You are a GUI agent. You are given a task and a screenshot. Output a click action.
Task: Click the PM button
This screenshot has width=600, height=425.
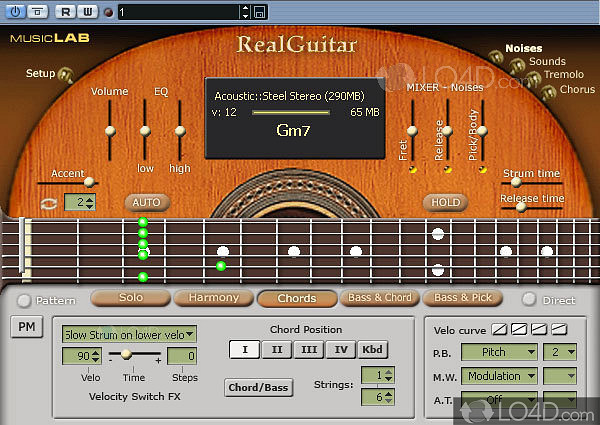point(27,327)
